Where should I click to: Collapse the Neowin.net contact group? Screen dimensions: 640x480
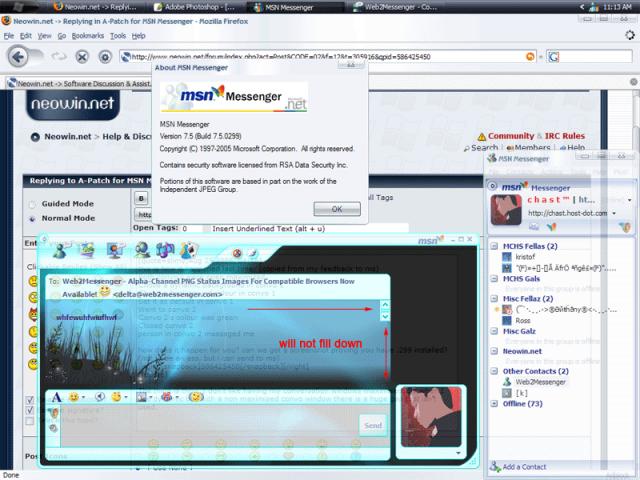494,351
